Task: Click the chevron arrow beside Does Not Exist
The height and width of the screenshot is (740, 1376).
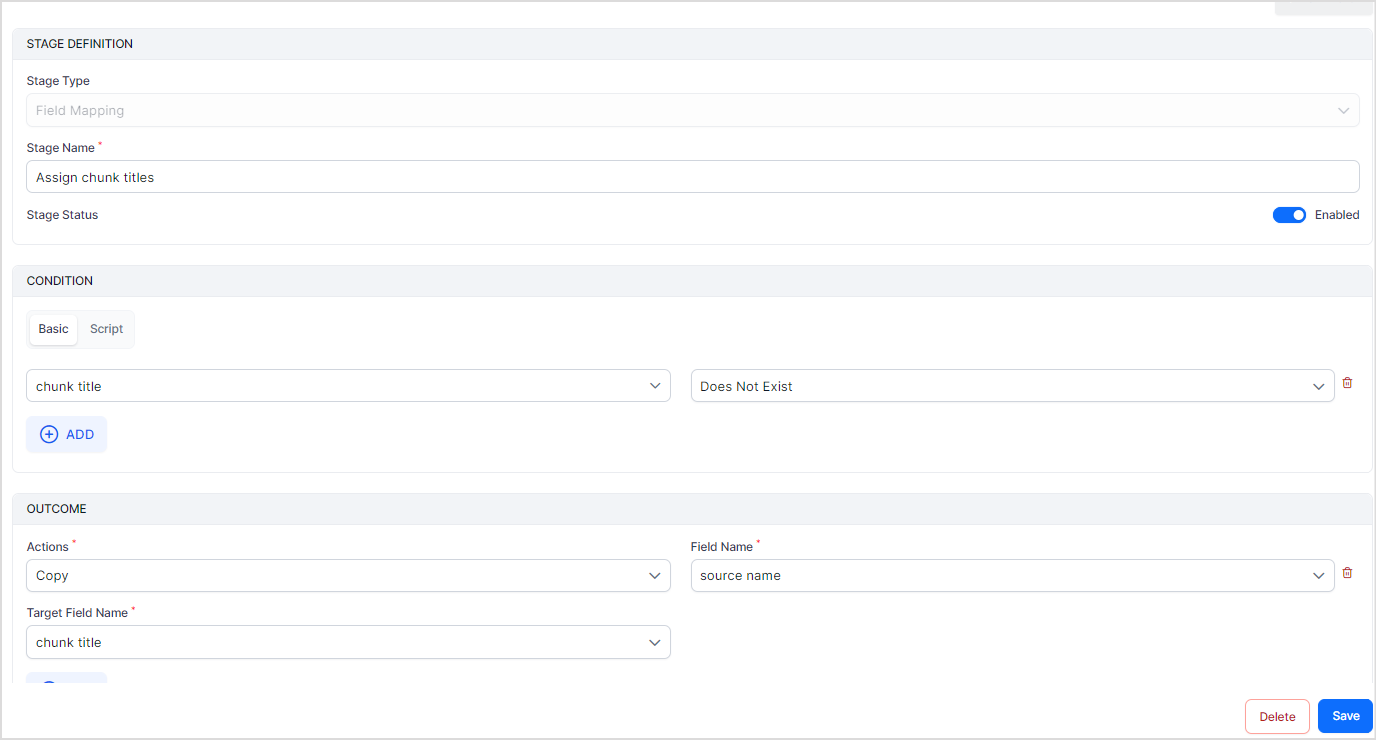Action: (x=1319, y=387)
